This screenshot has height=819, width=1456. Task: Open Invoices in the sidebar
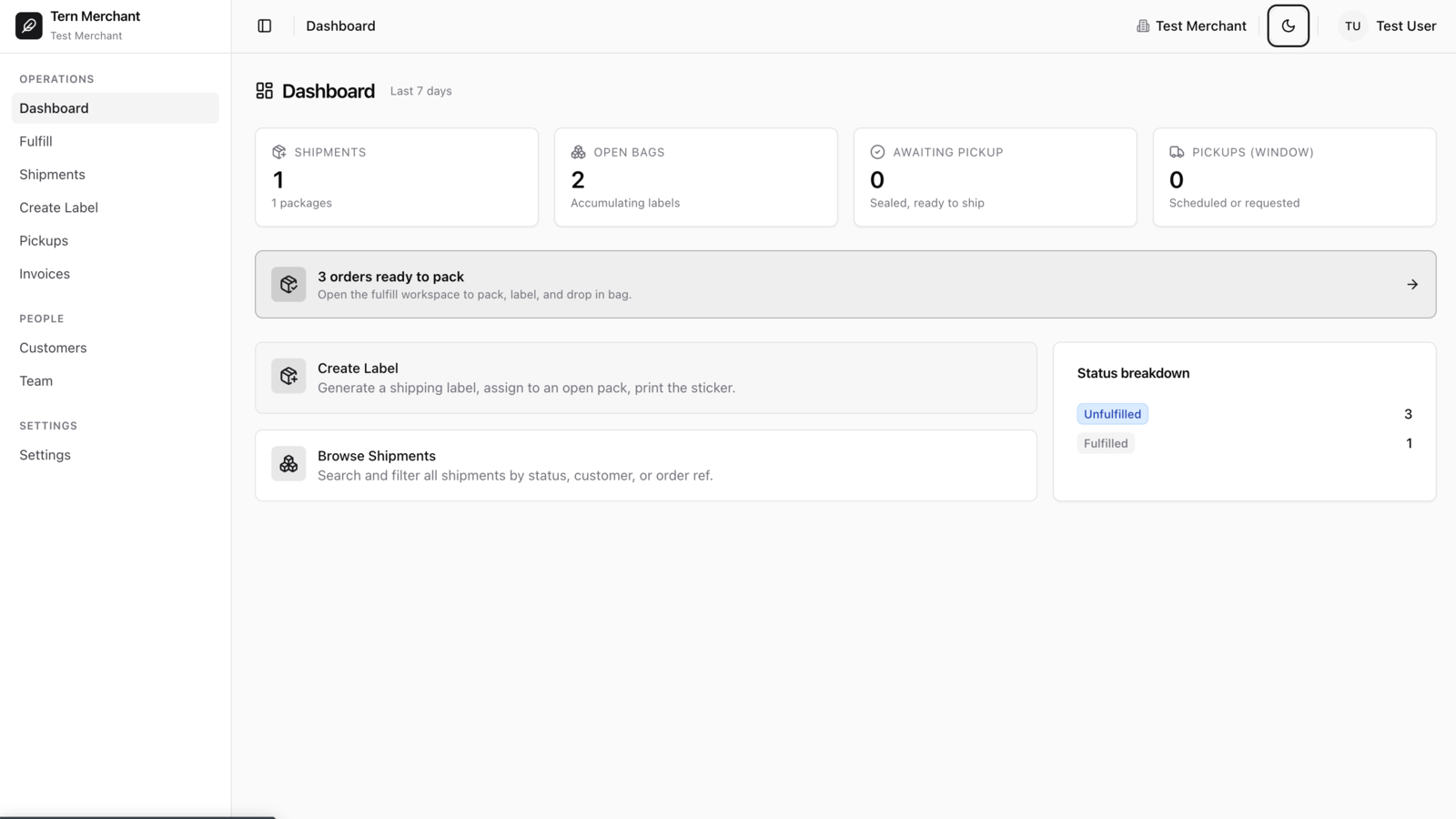pos(116,274)
